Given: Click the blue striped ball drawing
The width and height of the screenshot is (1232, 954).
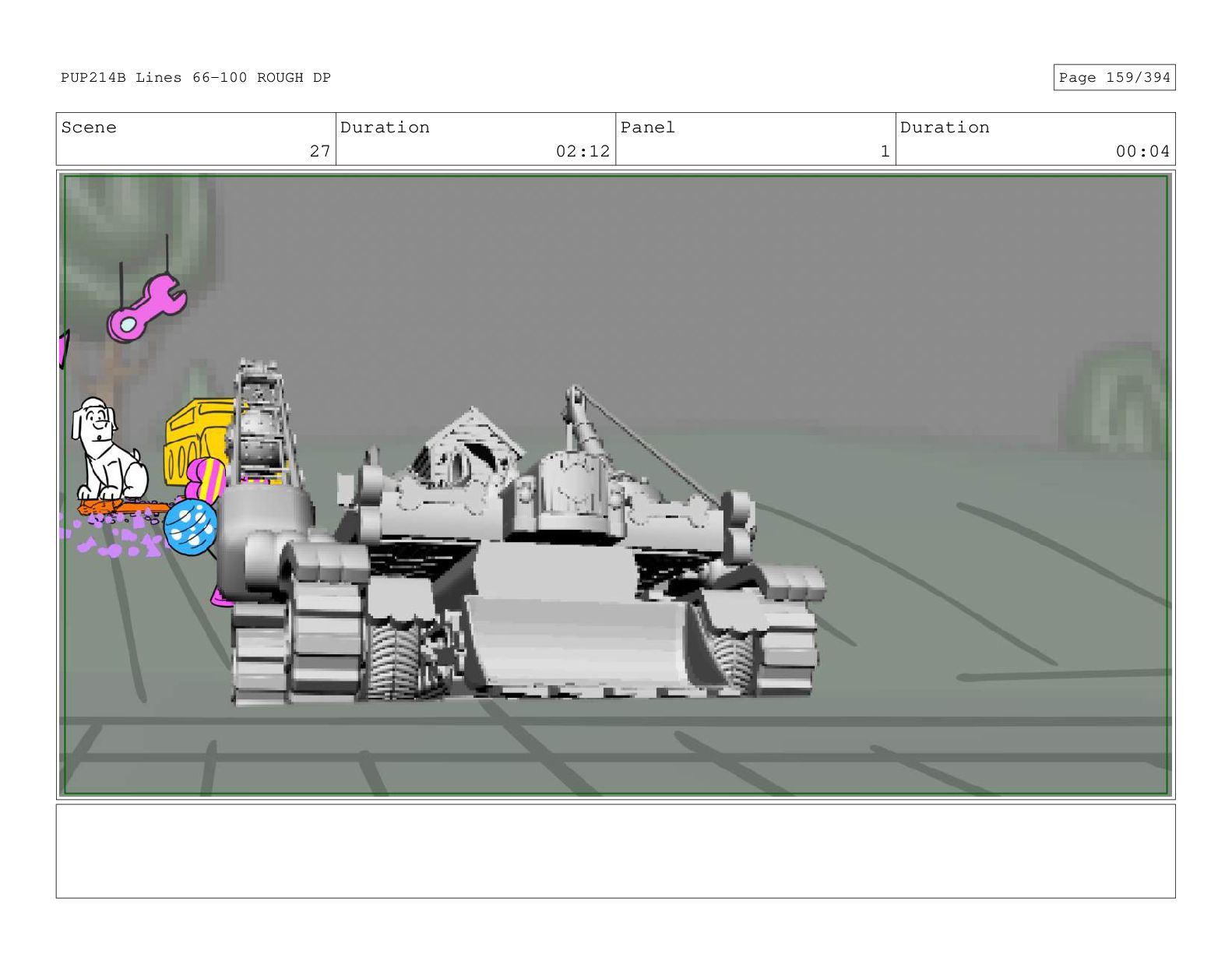Looking at the screenshot, I should [190, 527].
